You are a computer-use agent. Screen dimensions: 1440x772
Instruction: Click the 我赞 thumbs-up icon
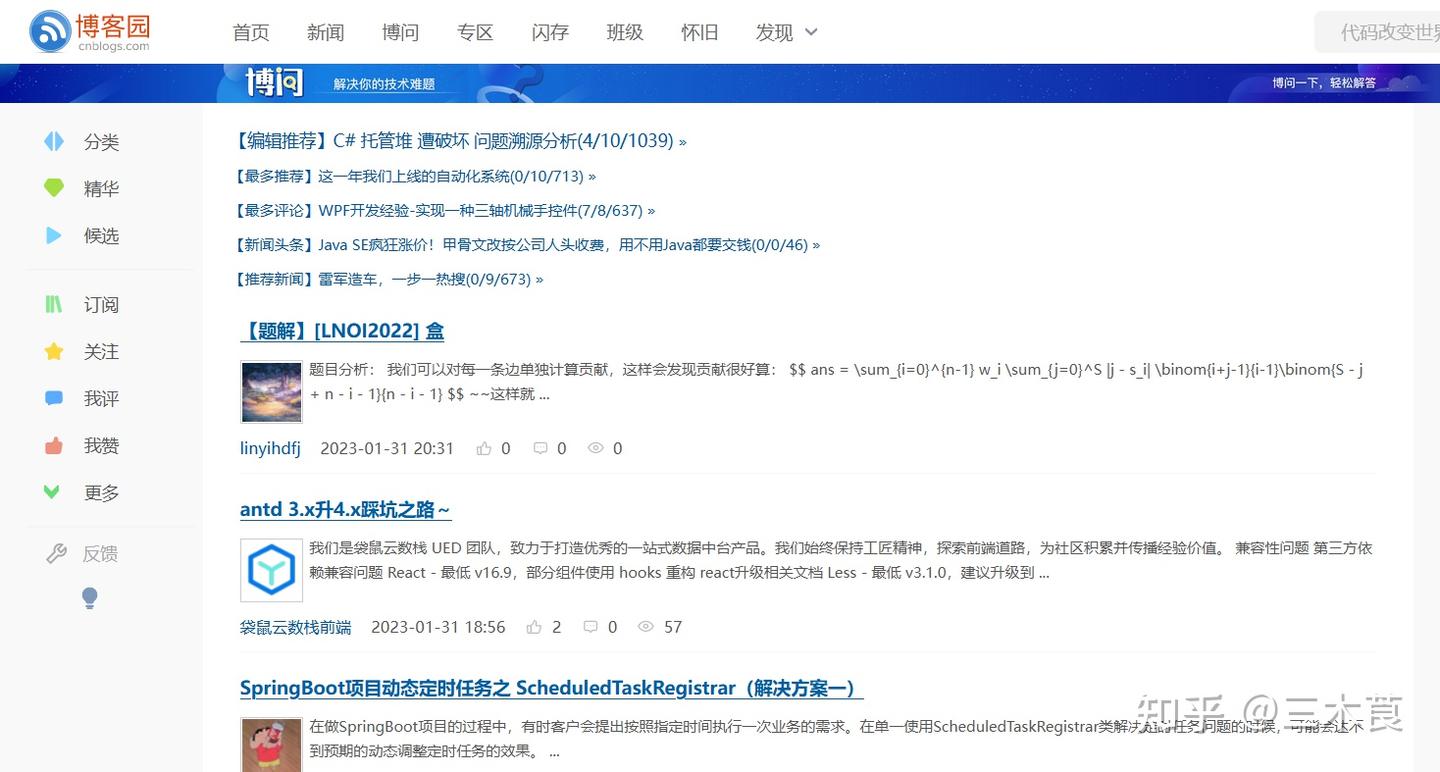click(54, 445)
